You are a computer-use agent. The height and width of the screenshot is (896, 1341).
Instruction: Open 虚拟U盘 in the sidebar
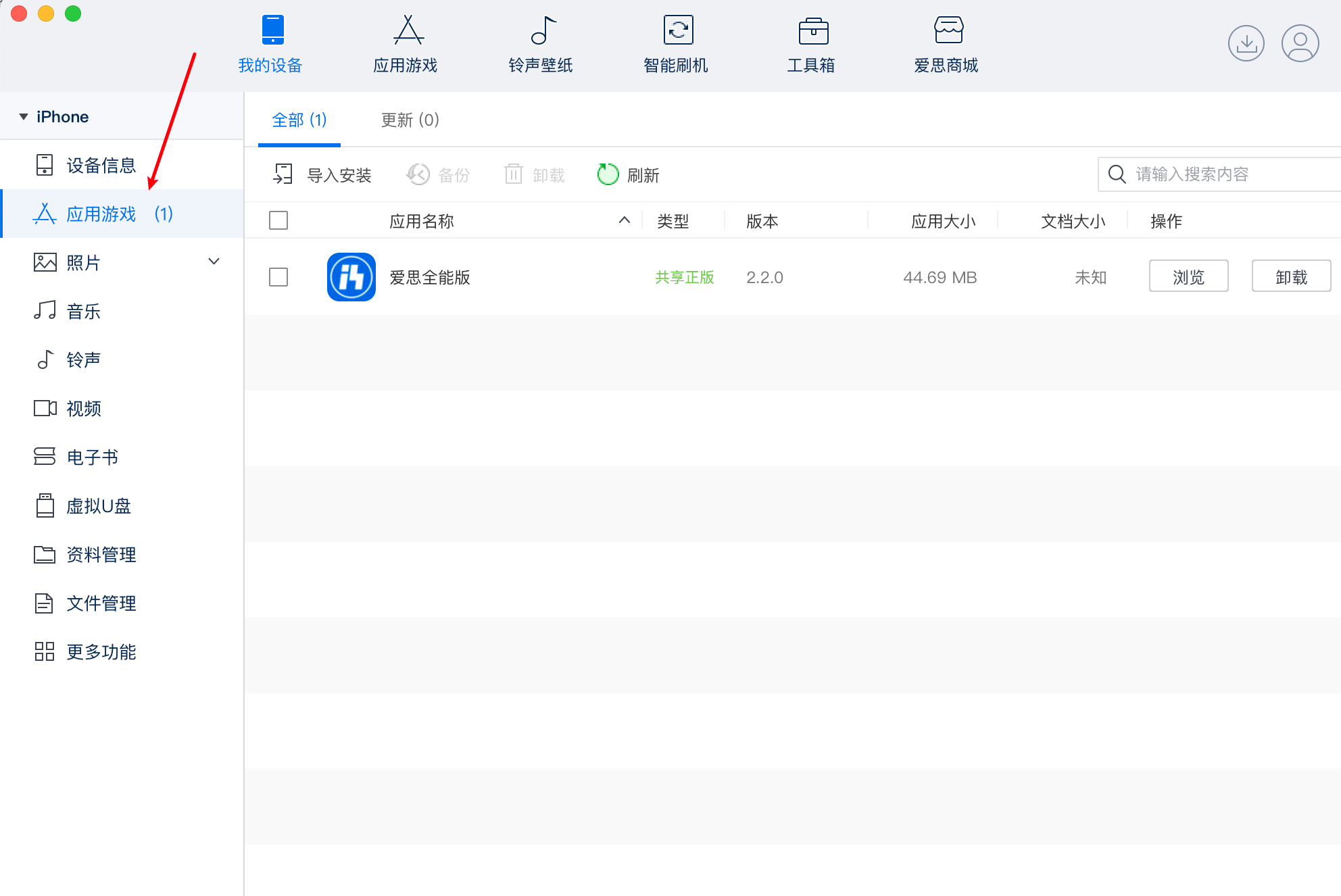pos(122,505)
